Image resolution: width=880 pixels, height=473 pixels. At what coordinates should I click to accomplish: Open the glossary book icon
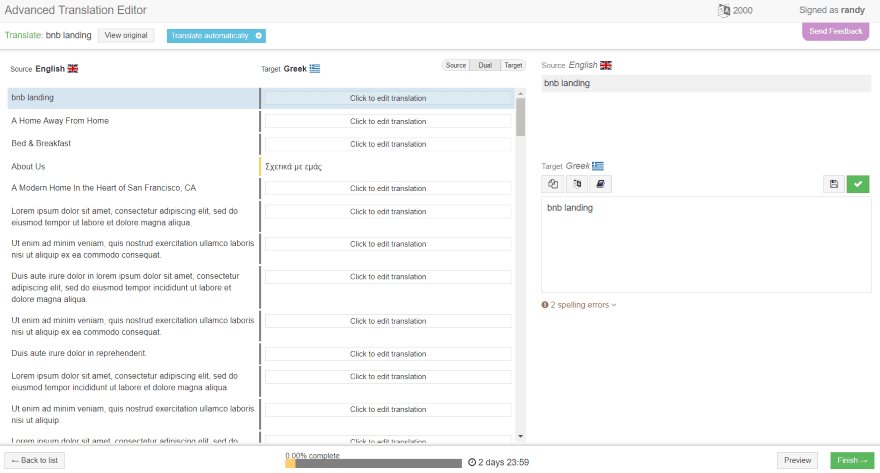[x=600, y=184]
